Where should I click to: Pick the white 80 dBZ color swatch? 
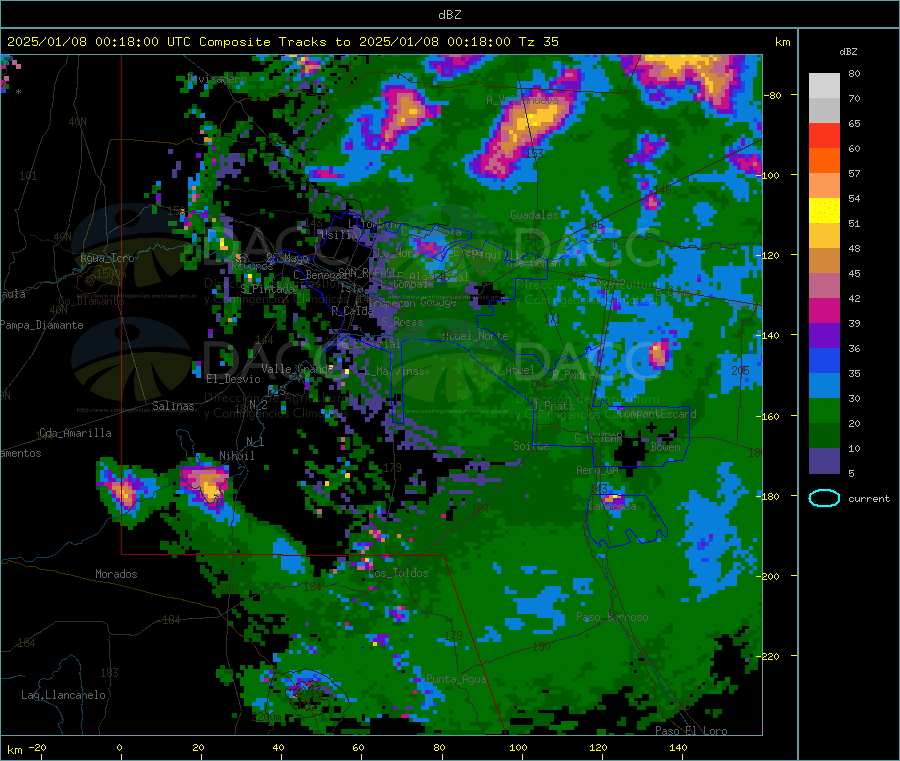click(824, 86)
